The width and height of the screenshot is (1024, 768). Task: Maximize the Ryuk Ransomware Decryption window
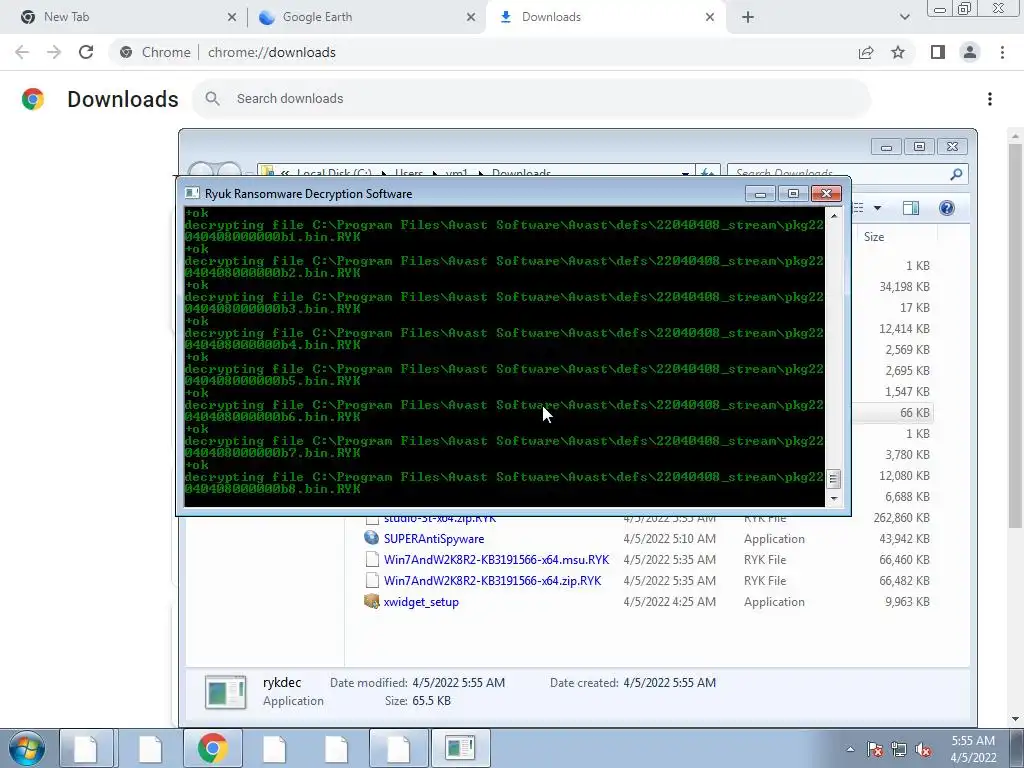pos(793,193)
